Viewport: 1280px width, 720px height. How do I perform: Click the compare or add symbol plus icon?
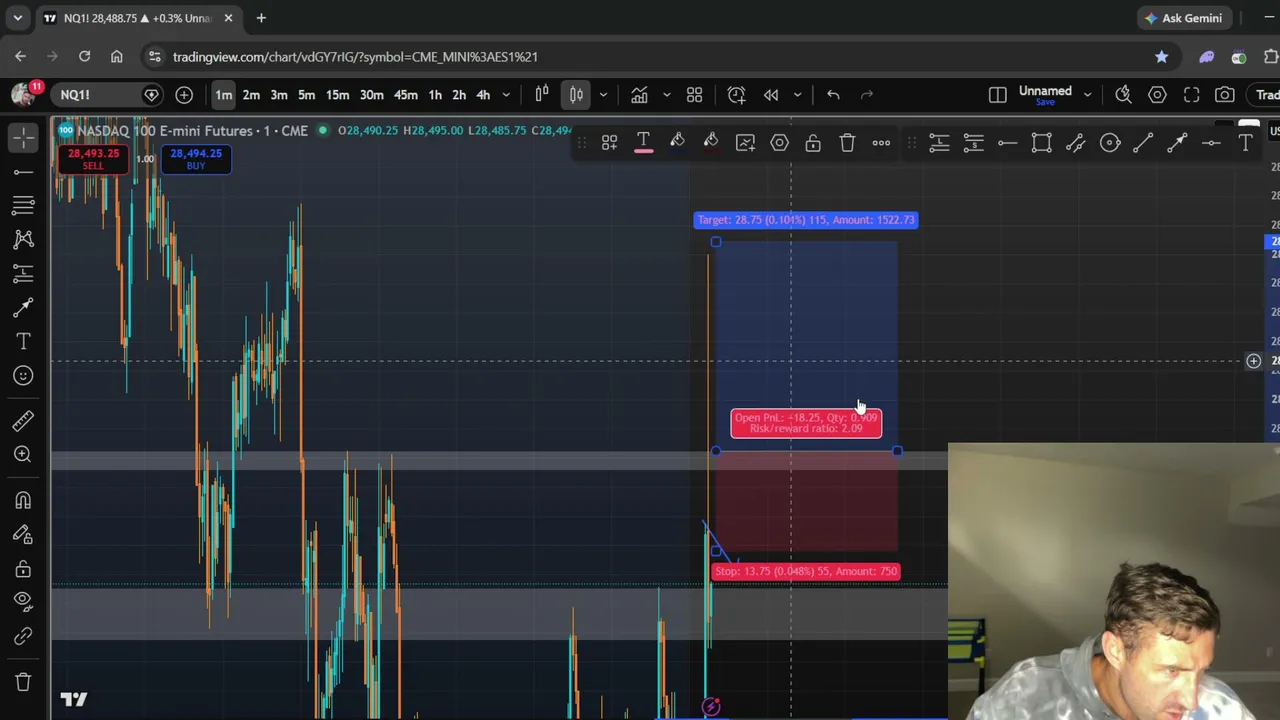click(x=184, y=95)
